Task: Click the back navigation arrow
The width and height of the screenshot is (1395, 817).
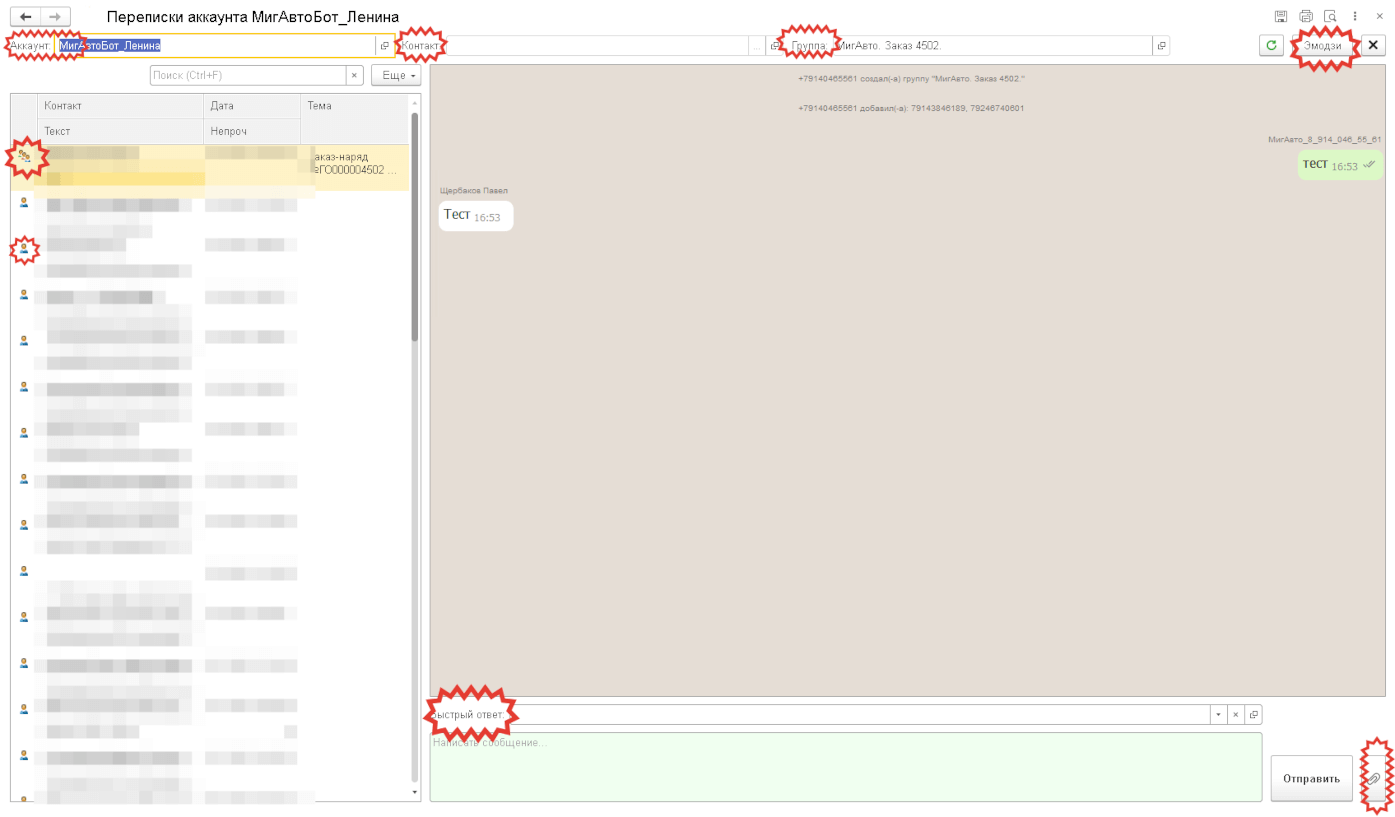Action: click(25, 17)
